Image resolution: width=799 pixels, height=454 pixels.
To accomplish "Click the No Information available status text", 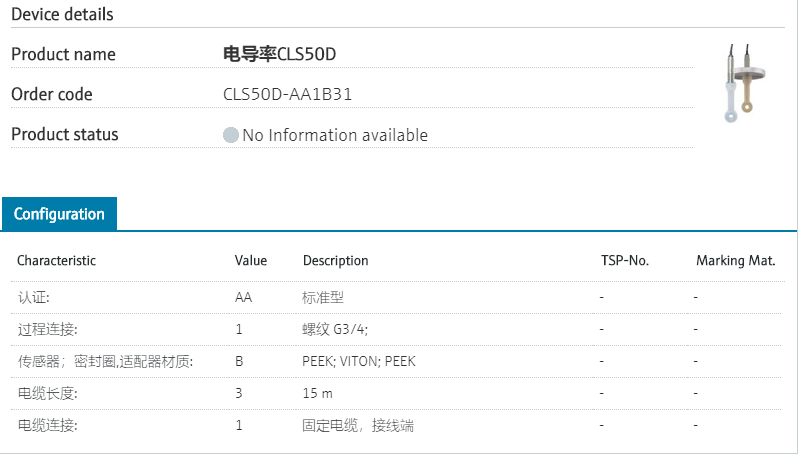I will tap(335, 135).
